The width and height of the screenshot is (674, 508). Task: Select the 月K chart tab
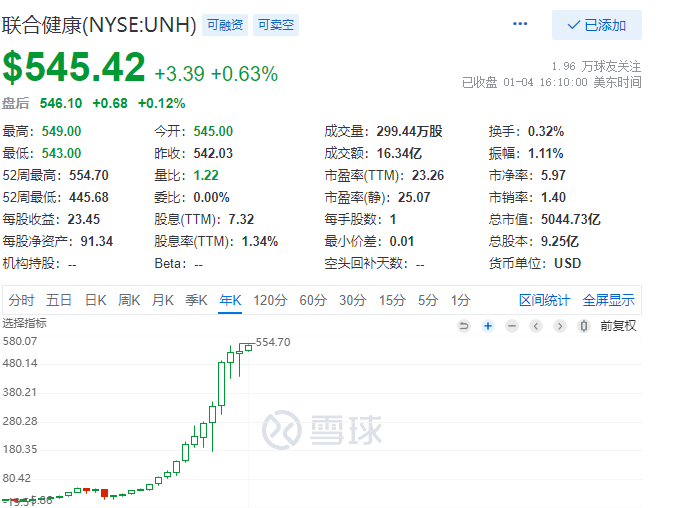coord(162,300)
